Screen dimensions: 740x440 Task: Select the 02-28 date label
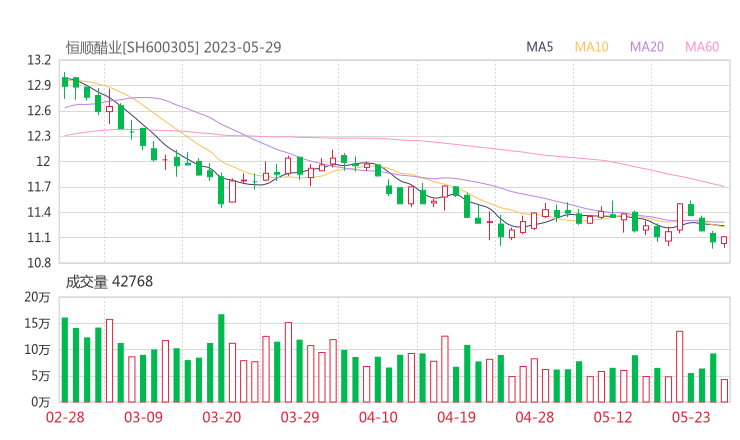(x=65, y=417)
